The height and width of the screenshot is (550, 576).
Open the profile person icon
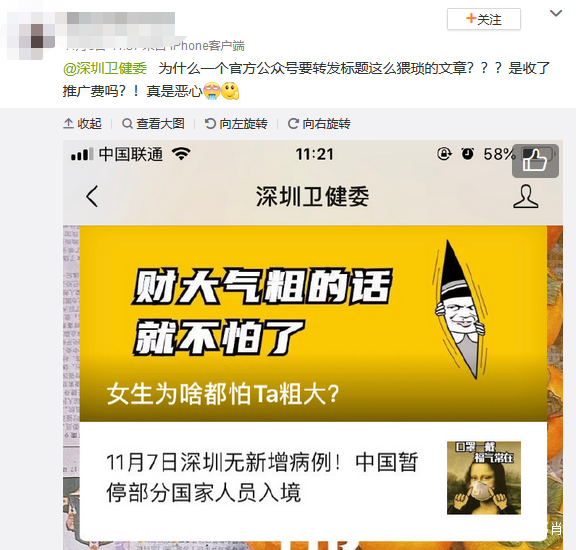click(x=526, y=196)
